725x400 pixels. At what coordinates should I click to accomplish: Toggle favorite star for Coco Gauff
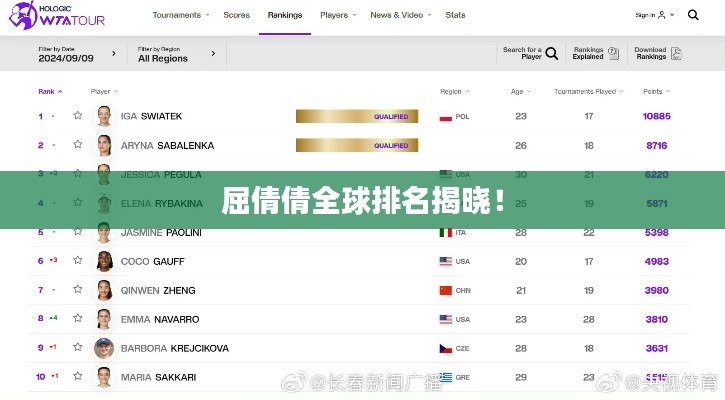(x=78, y=260)
